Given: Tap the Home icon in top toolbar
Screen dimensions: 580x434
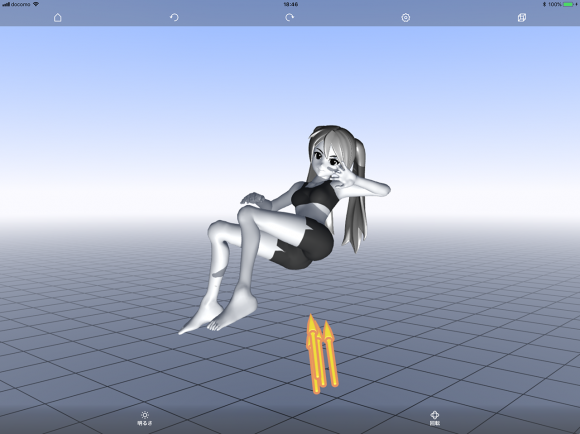Looking at the screenshot, I should (x=58, y=17).
